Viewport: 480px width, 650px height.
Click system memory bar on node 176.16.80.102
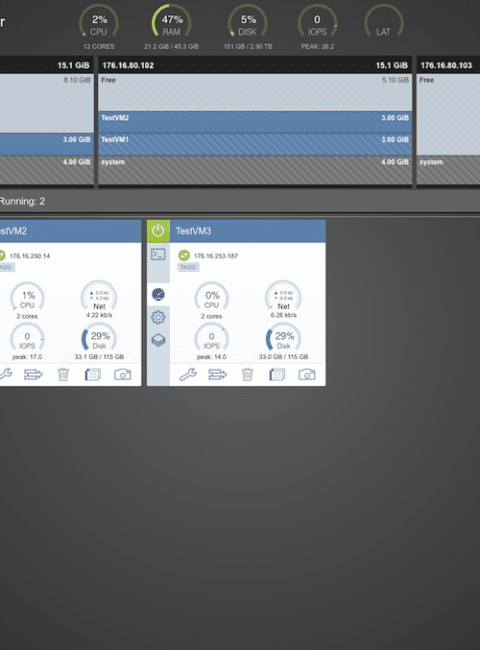tap(255, 170)
